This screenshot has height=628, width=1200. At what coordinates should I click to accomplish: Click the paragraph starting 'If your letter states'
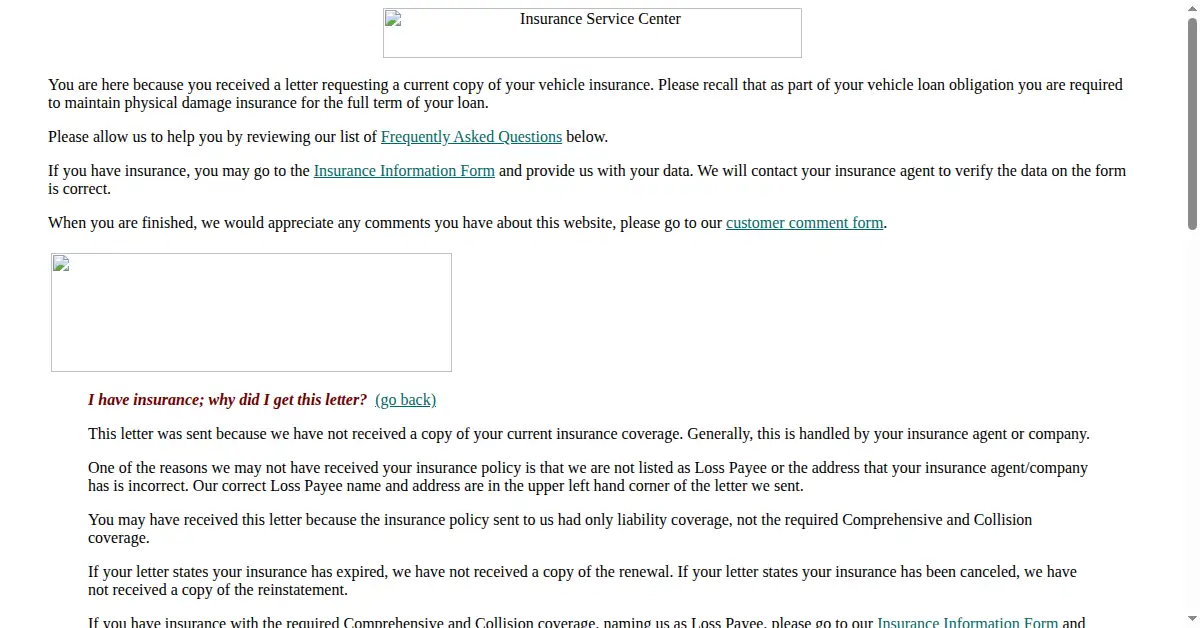(x=582, y=581)
